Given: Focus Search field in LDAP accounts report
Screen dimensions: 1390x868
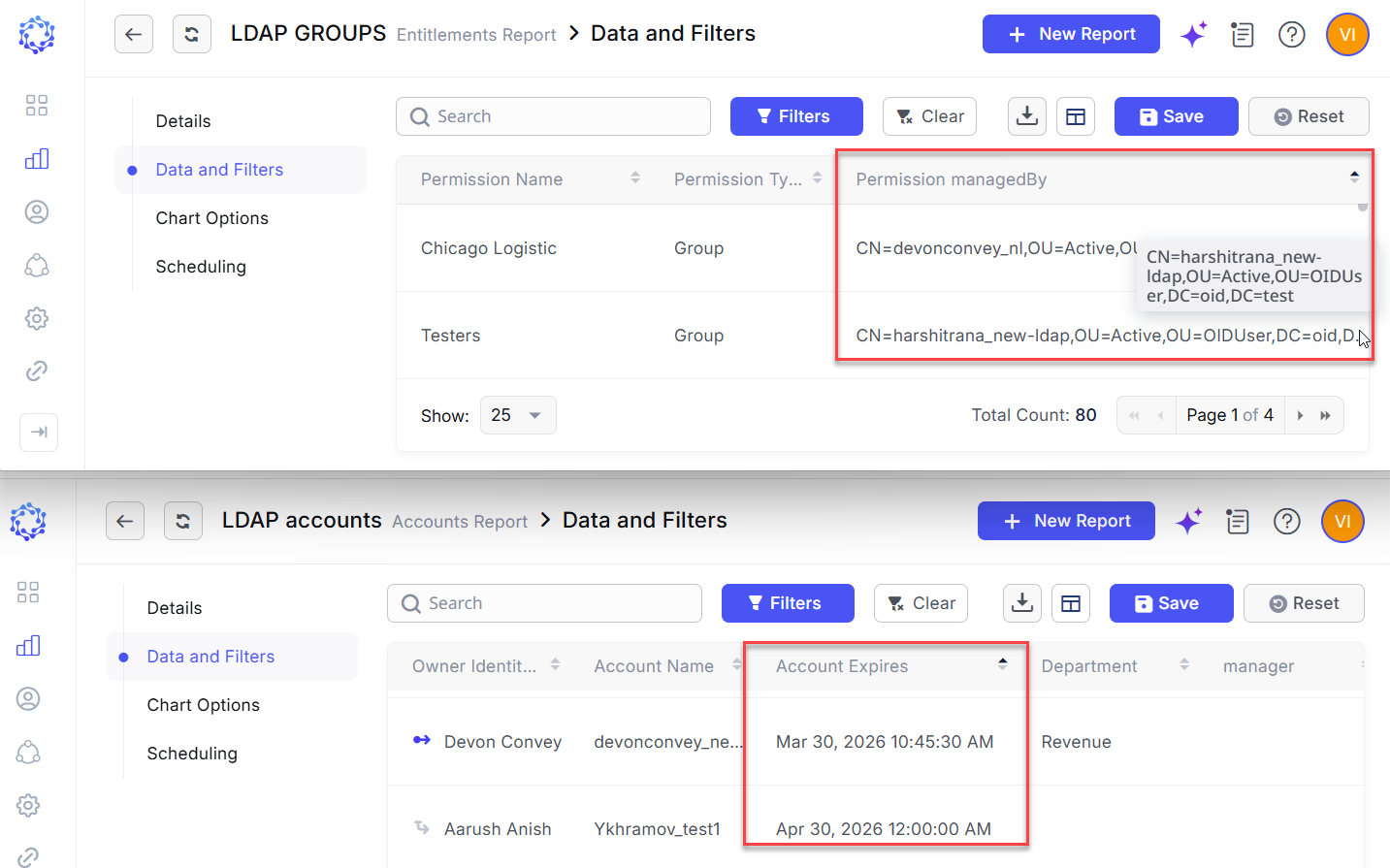Looking at the screenshot, I should click(544, 603).
